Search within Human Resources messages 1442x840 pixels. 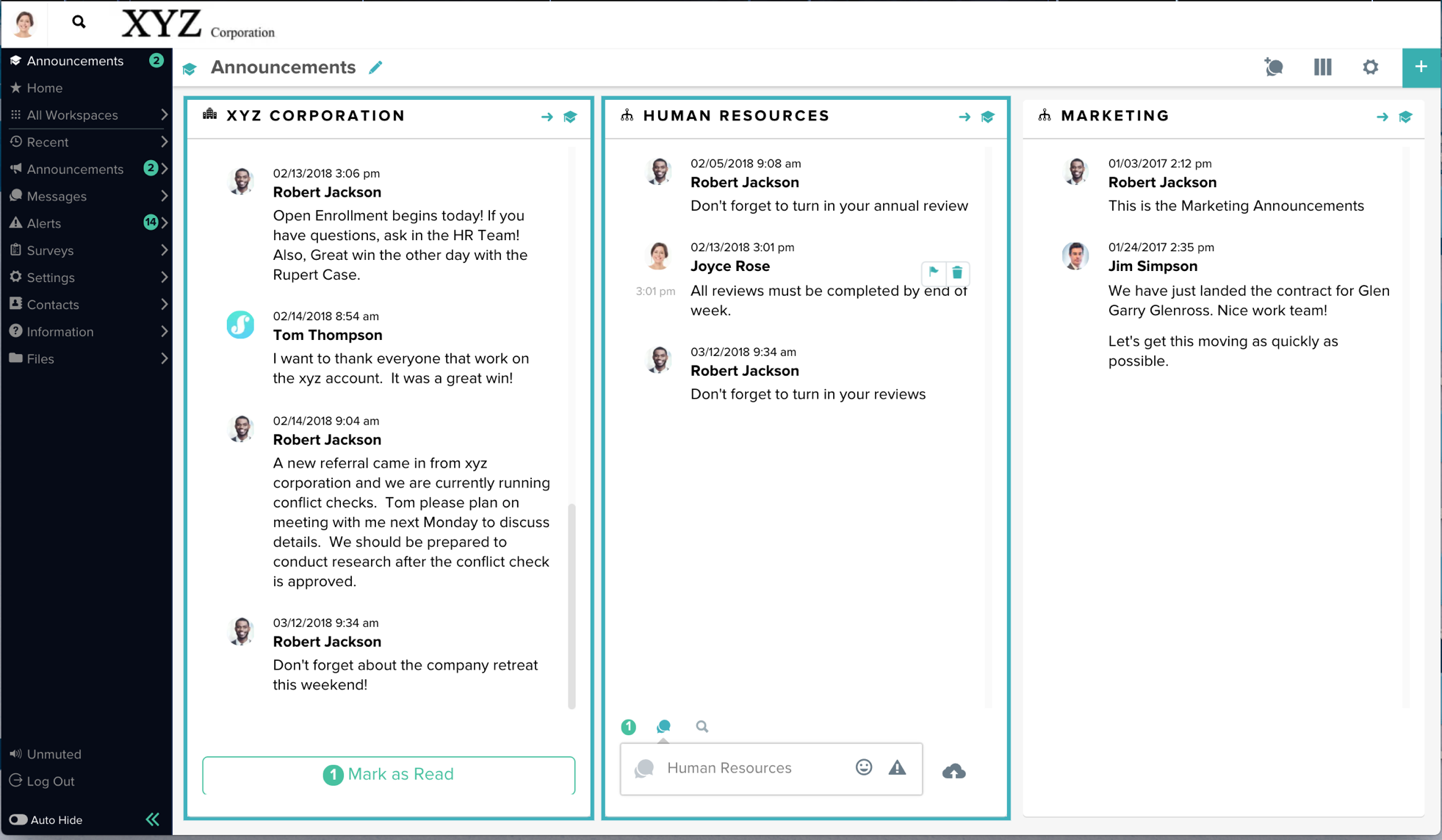pos(702,726)
